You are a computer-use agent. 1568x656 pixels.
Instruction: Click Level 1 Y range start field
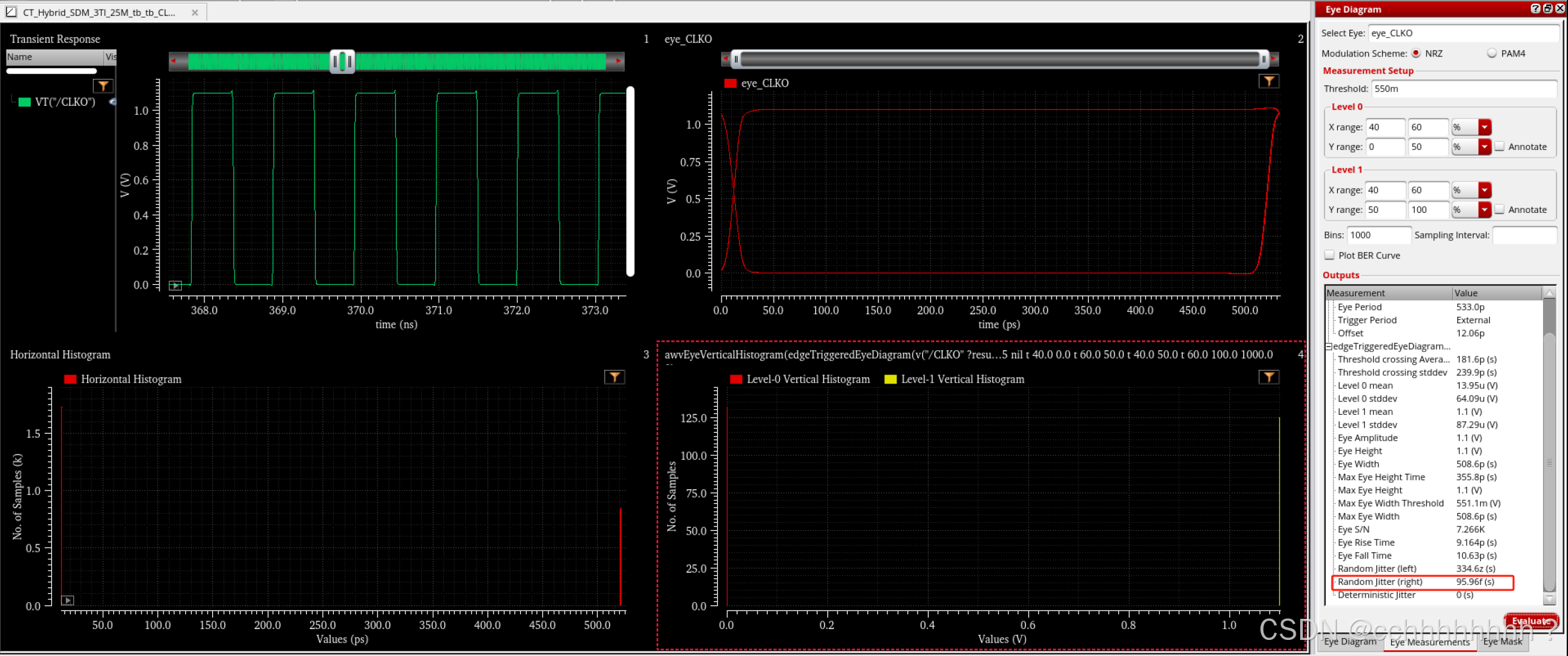[1385, 210]
